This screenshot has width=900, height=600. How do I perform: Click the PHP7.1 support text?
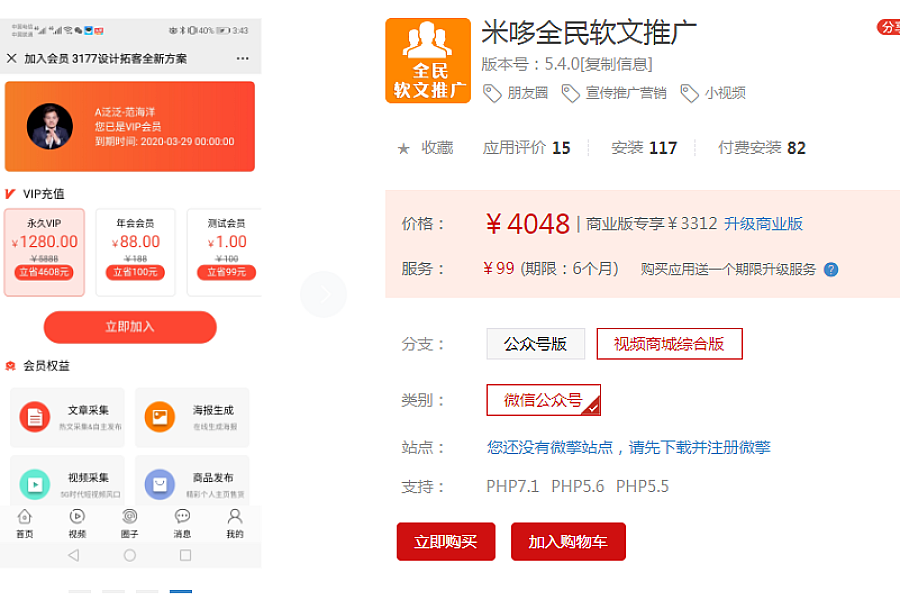coord(513,486)
